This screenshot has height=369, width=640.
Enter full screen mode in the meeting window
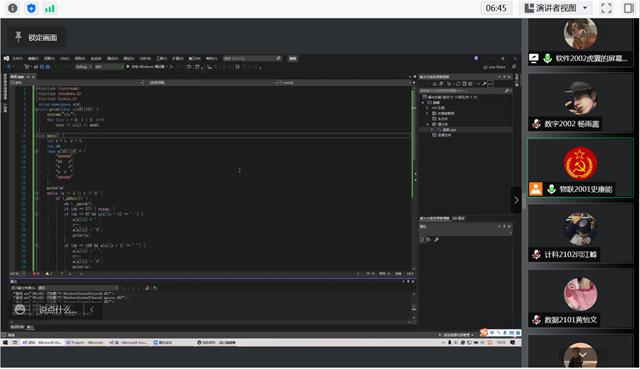(x=607, y=8)
